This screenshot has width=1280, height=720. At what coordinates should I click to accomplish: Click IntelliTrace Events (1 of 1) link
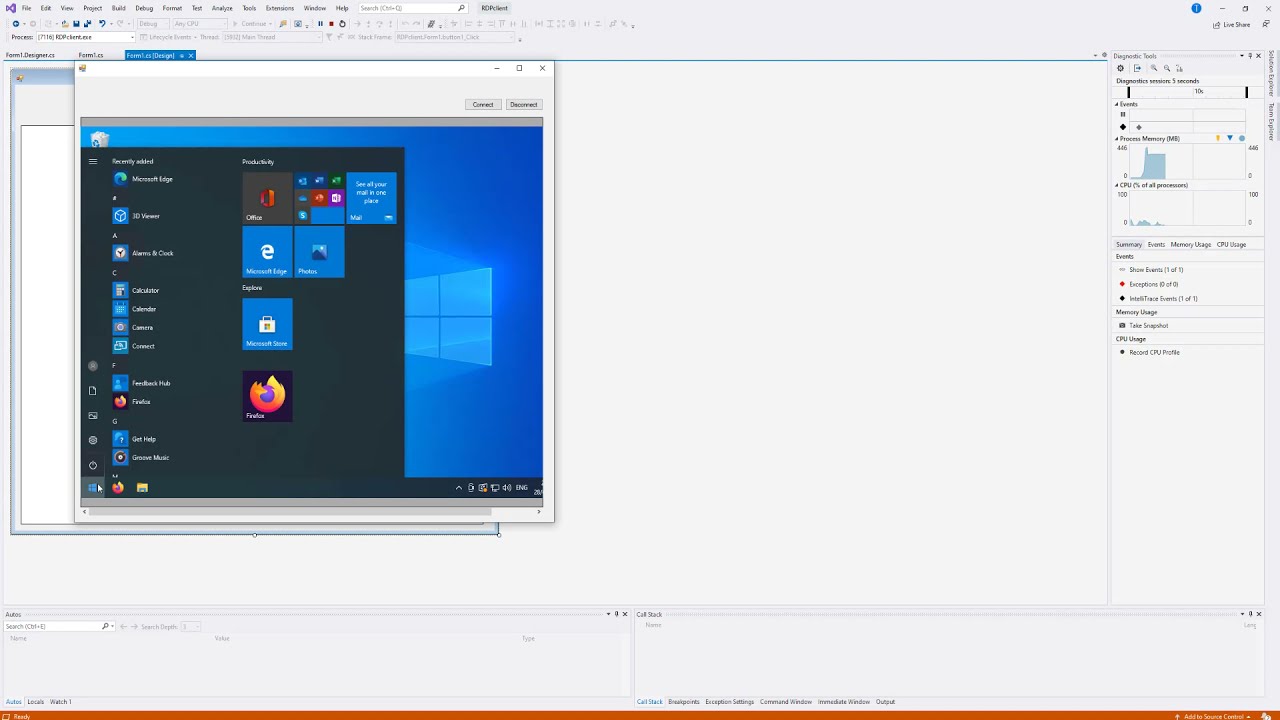(1163, 298)
